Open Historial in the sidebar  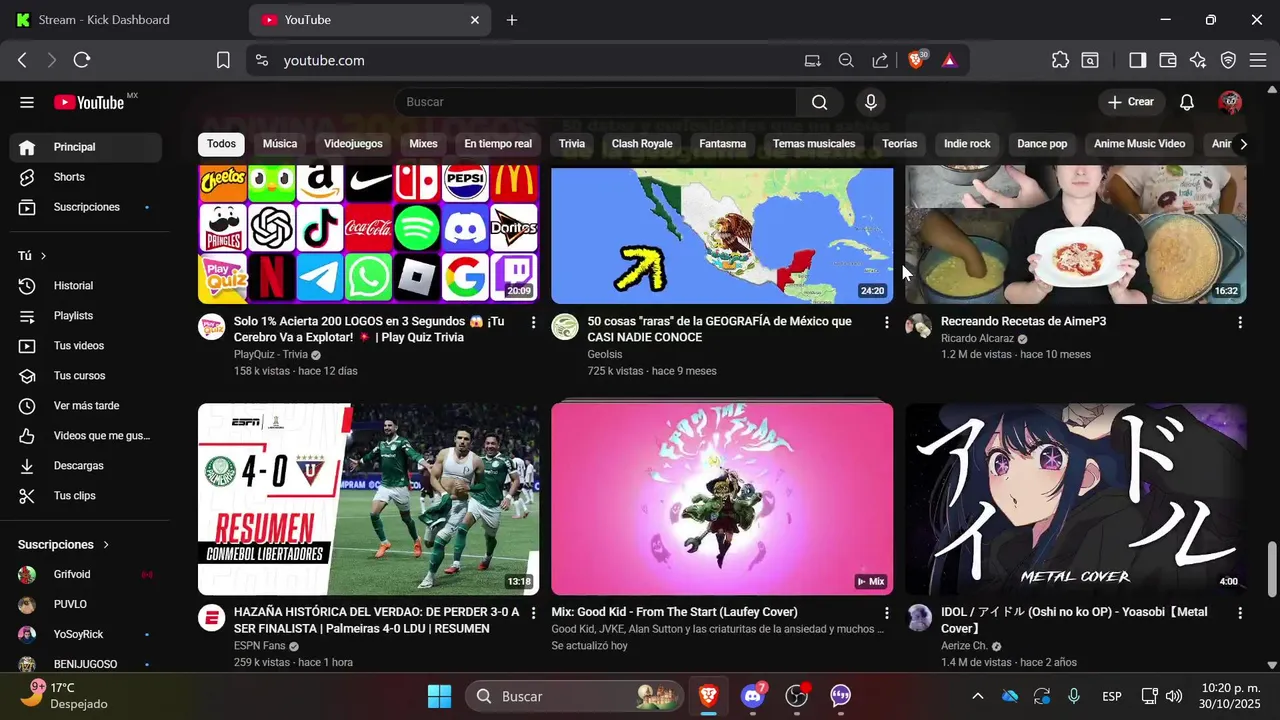click(86, 286)
